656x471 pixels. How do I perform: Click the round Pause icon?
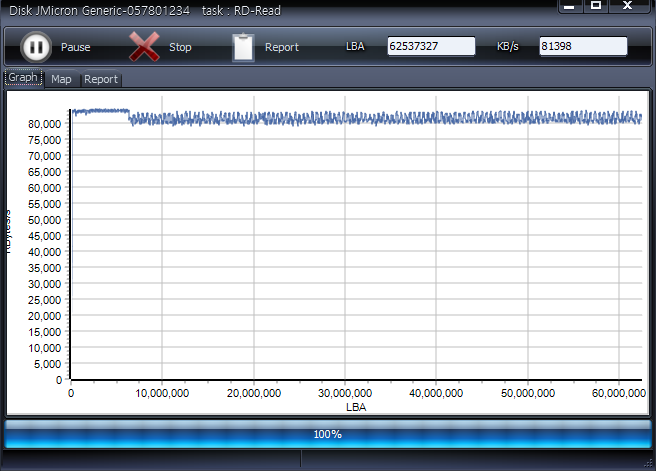(x=36, y=47)
